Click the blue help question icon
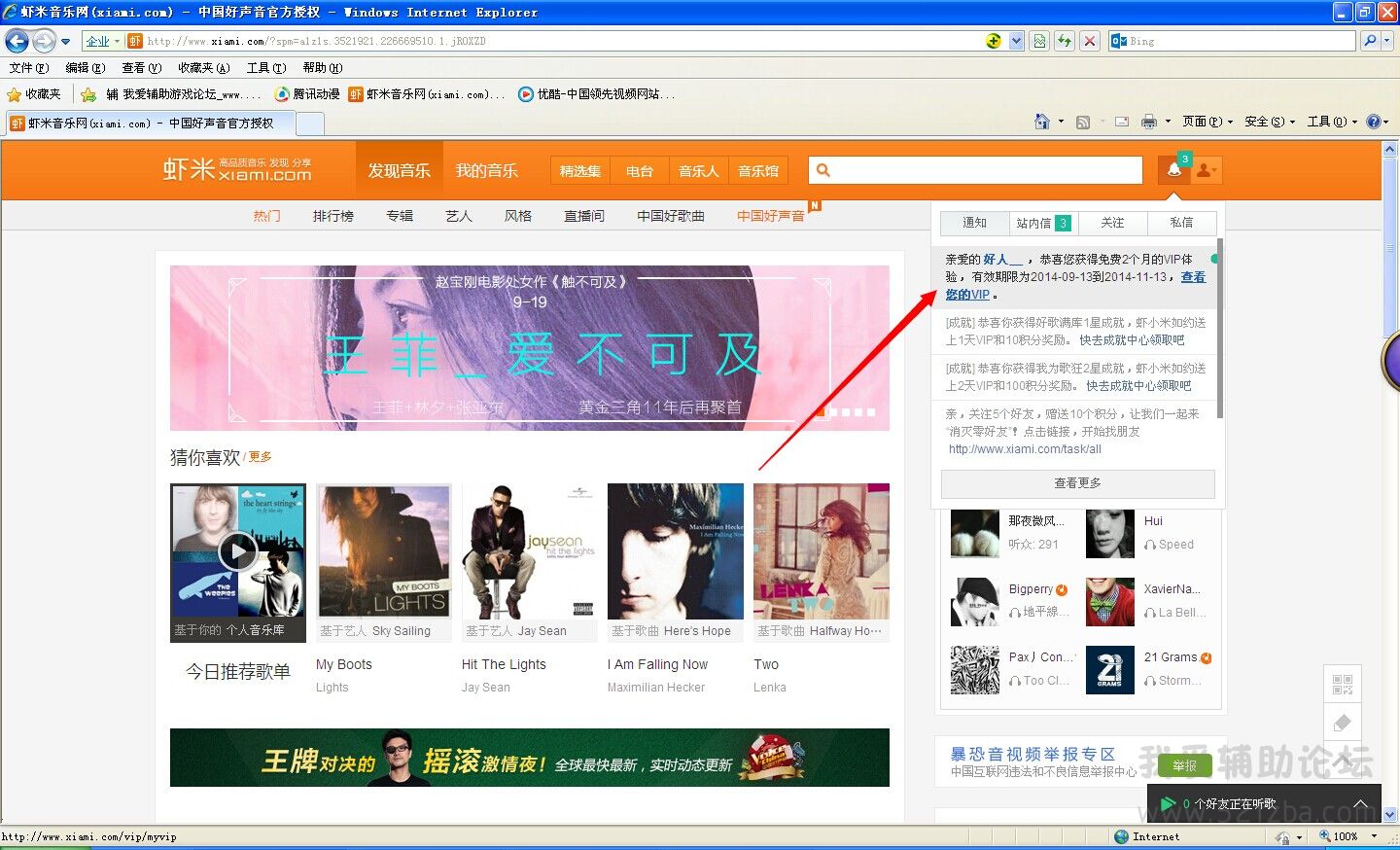Image resolution: width=1400 pixels, height=850 pixels. [1373, 122]
